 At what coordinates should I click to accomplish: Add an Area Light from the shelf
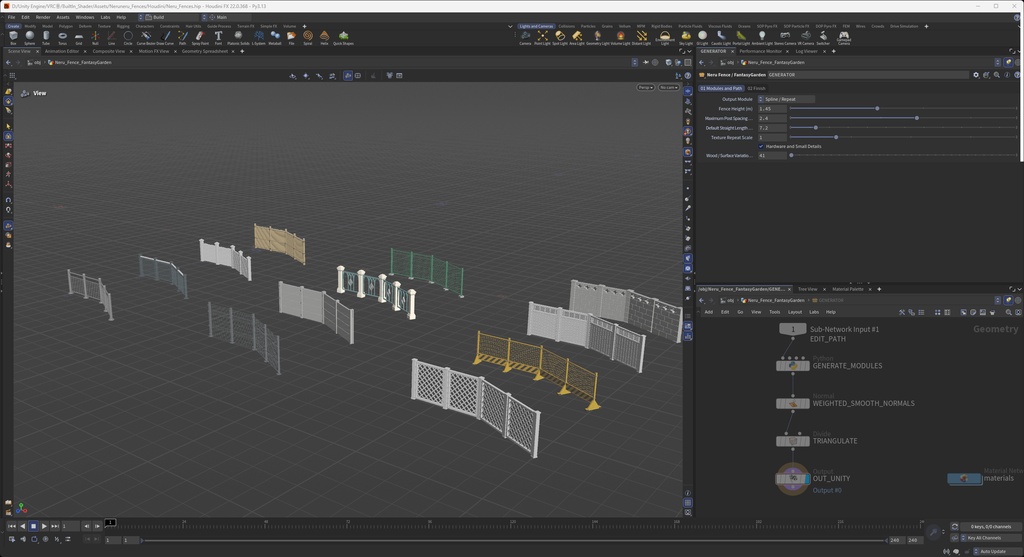pyautogui.click(x=577, y=38)
